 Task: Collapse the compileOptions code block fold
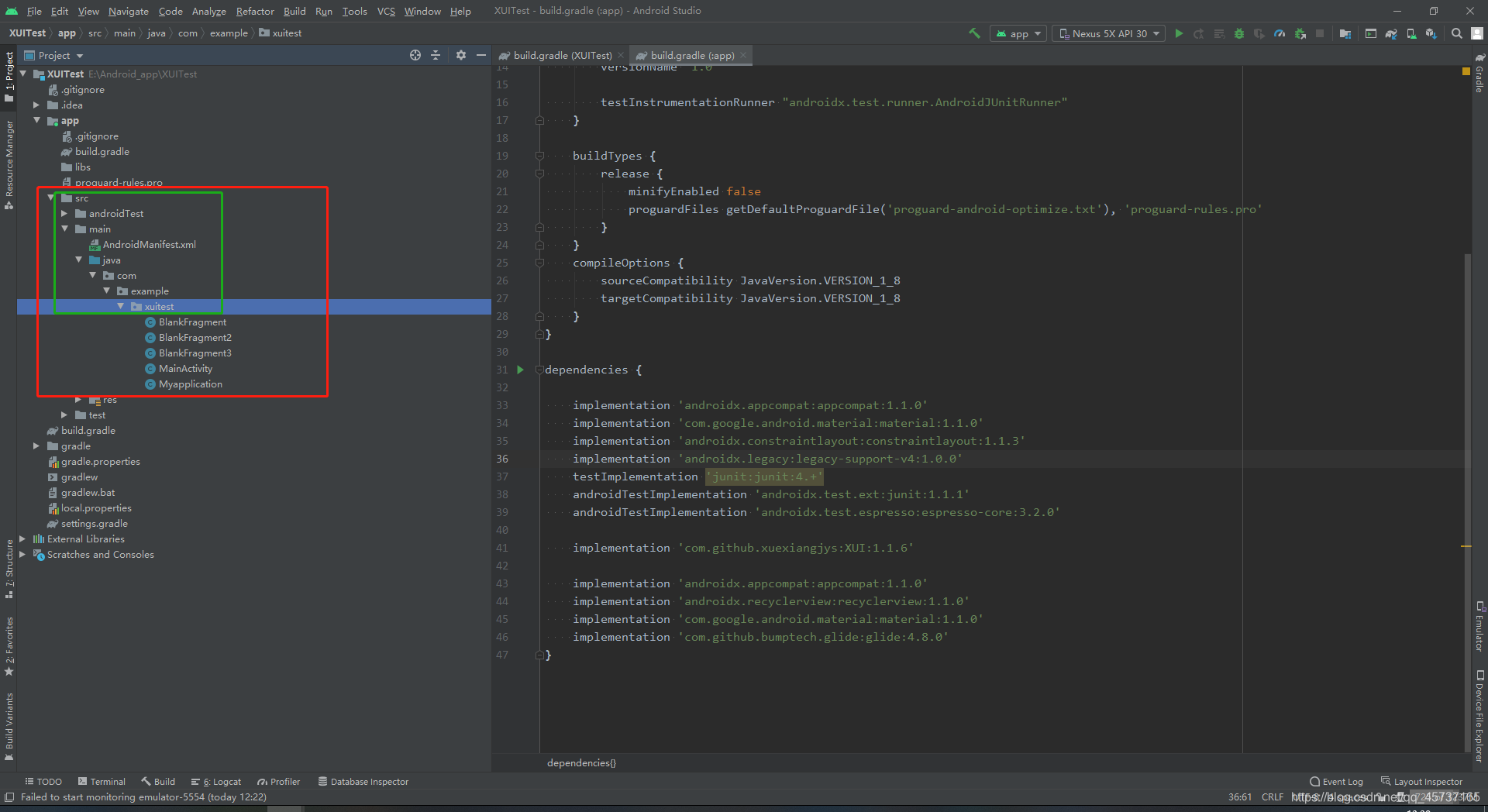[539, 263]
